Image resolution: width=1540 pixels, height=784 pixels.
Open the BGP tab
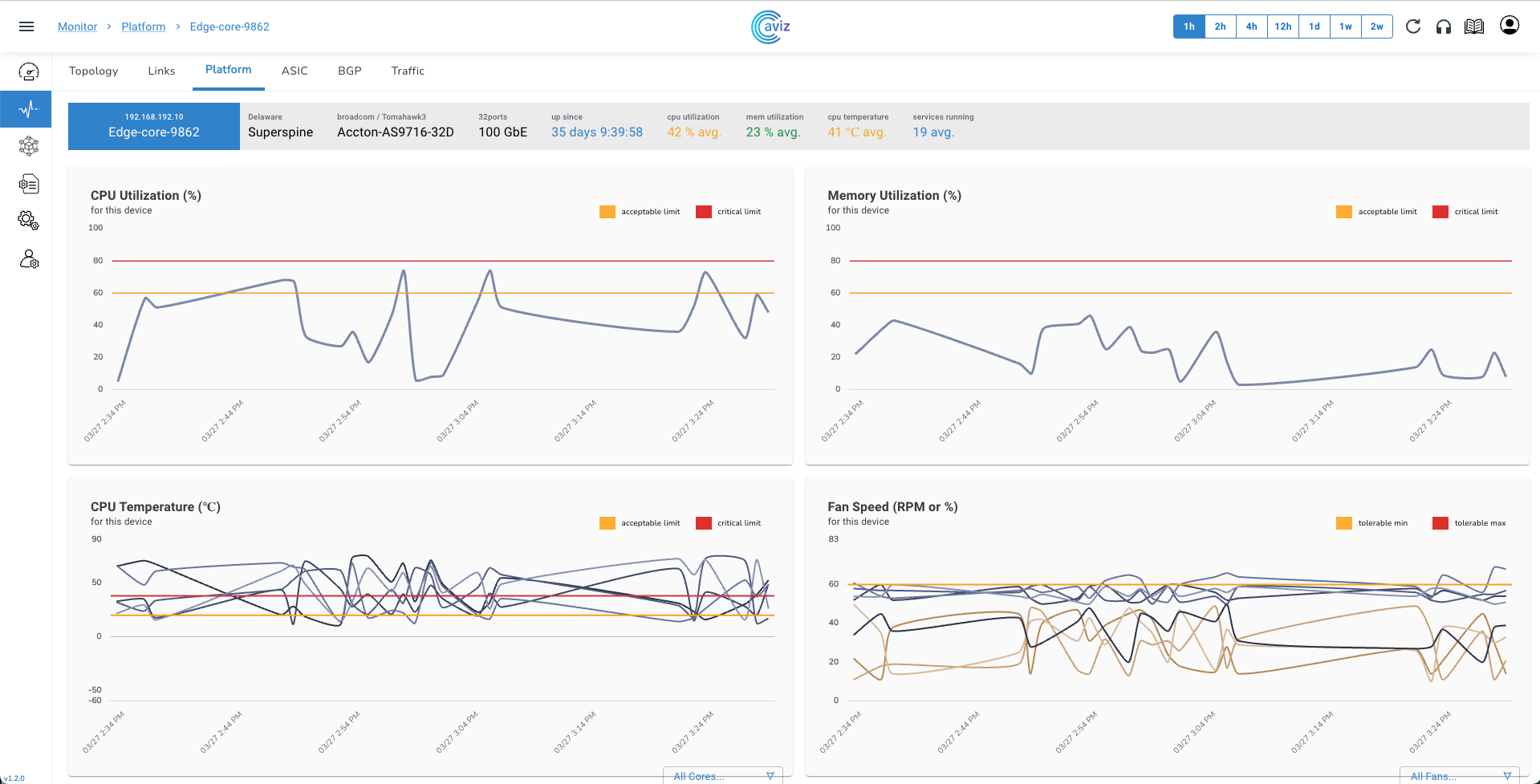point(349,71)
